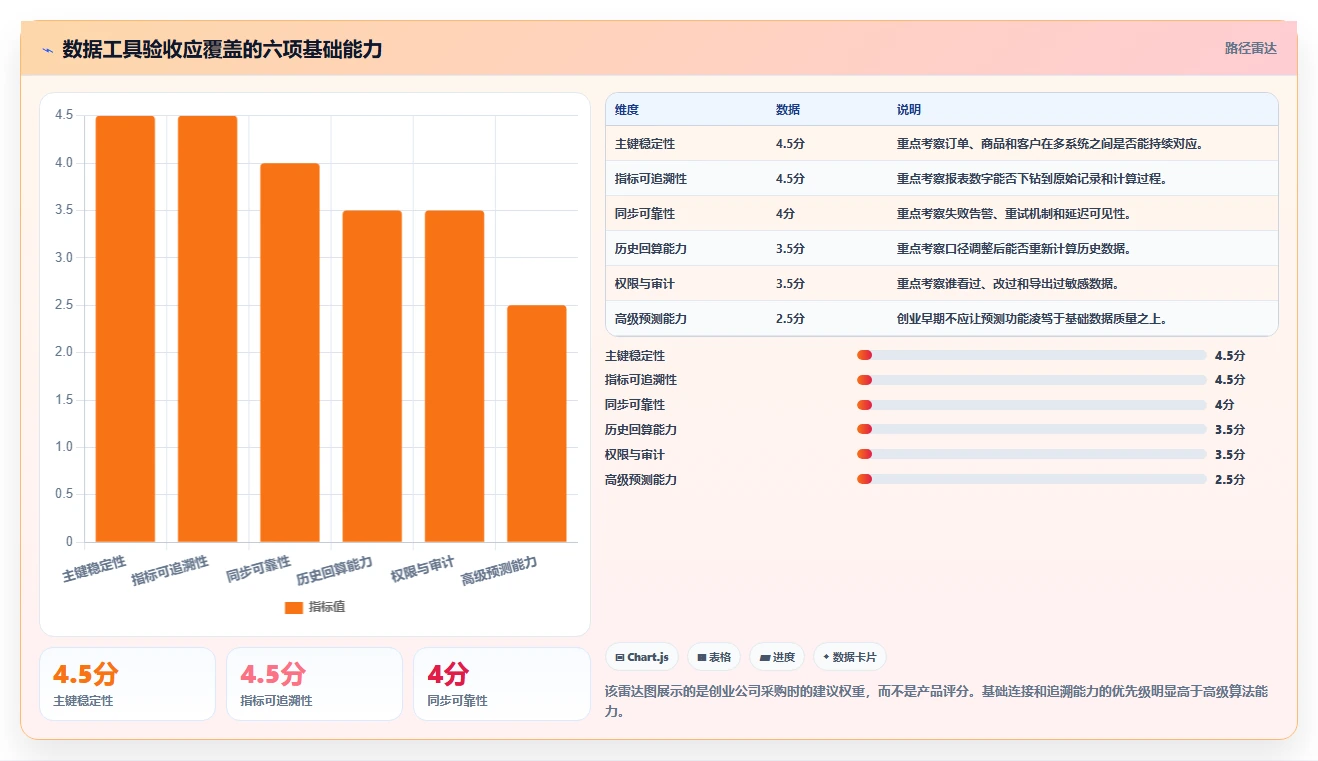Screen dimensions: 1318x761
Task: Click the 指标可追溯性 progress bar
Action: coord(1031,380)
